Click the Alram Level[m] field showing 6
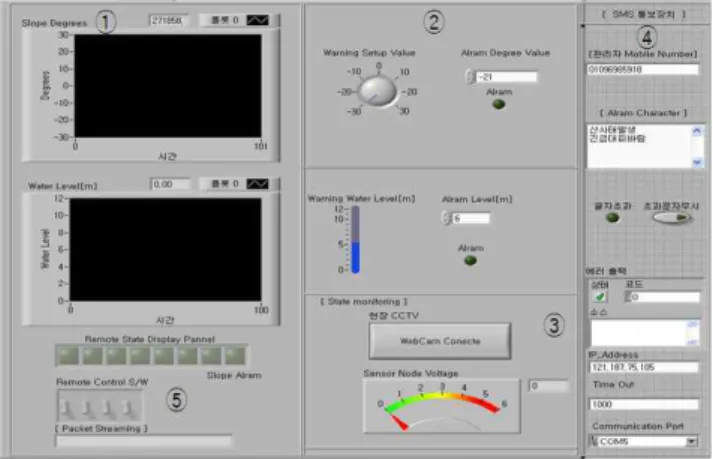This screenshot has height=459, width=713. 471,218
